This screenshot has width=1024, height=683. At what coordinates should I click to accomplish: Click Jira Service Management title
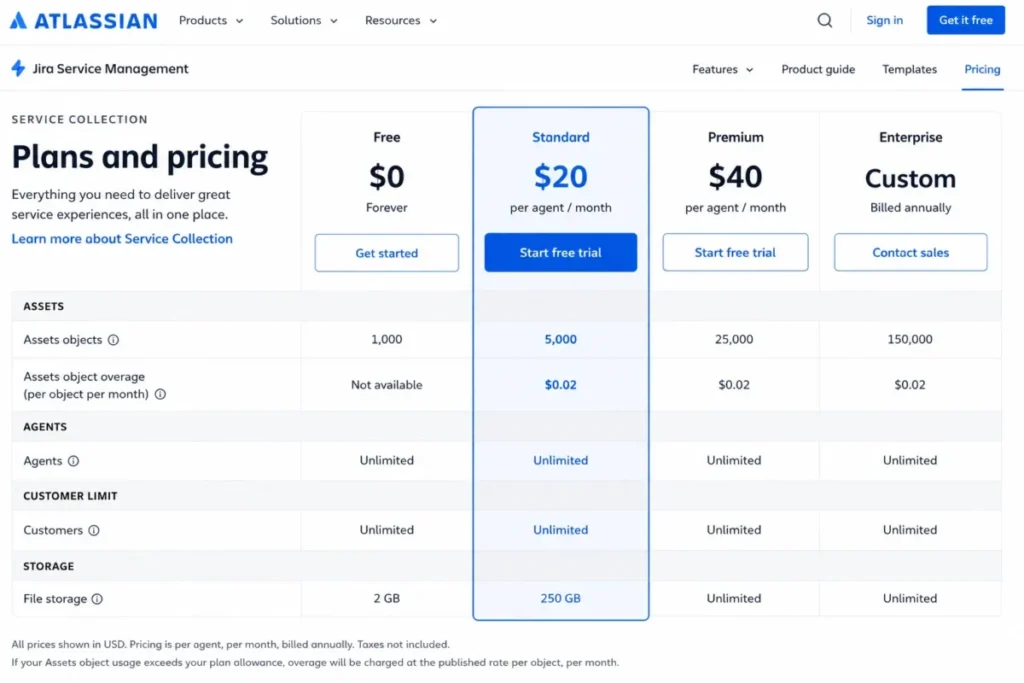[110, 69]
